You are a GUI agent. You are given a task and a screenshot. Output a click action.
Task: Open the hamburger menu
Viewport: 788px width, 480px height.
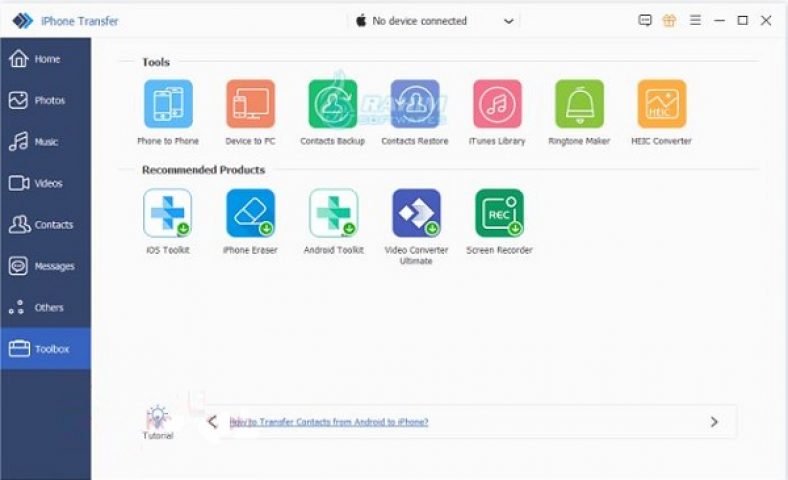click(696, 21)
